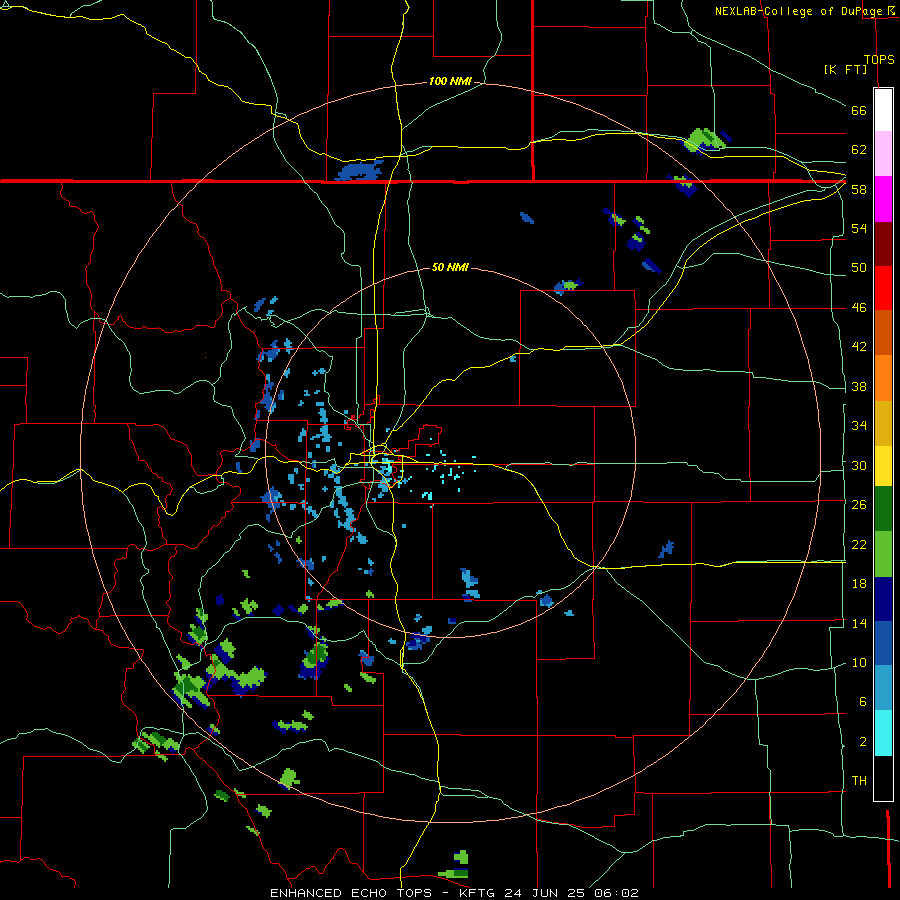Click legend value 34
The width and height of the screenshot is (900, 900).
click(x=859, y=426)
